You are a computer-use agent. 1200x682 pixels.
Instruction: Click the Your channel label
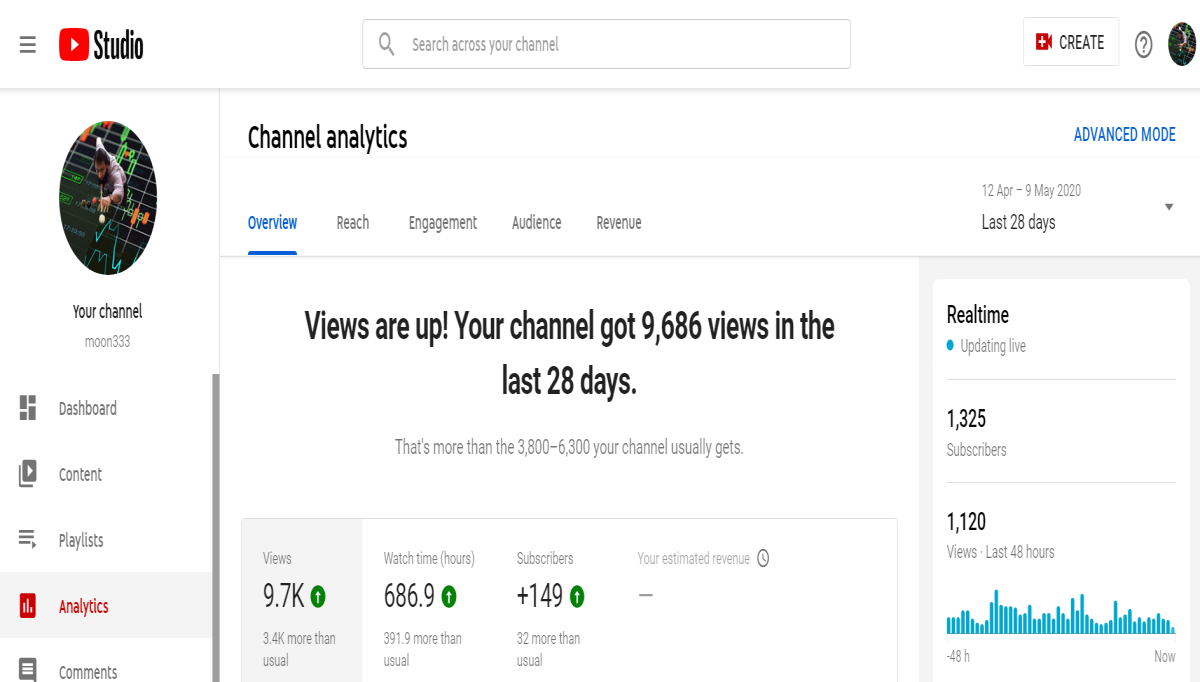pyautogui.click(x=107, y=311)
